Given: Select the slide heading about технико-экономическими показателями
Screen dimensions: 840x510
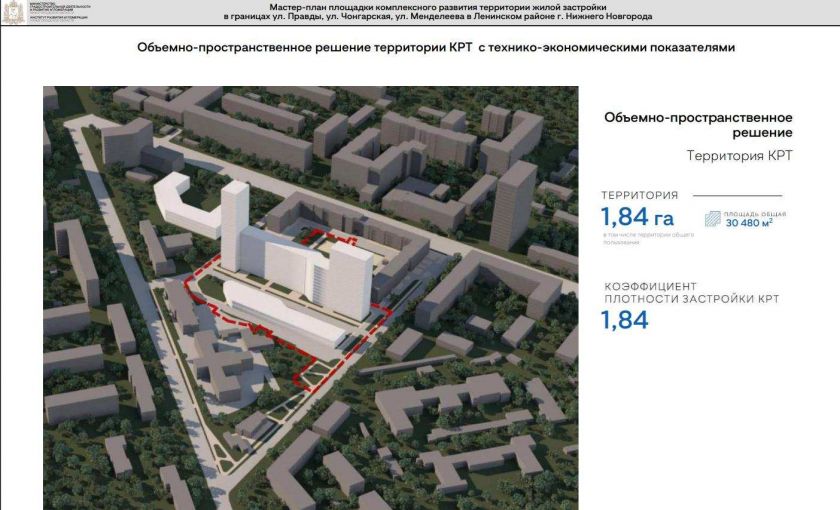Looking at the screenshot, I should (441, 47).
